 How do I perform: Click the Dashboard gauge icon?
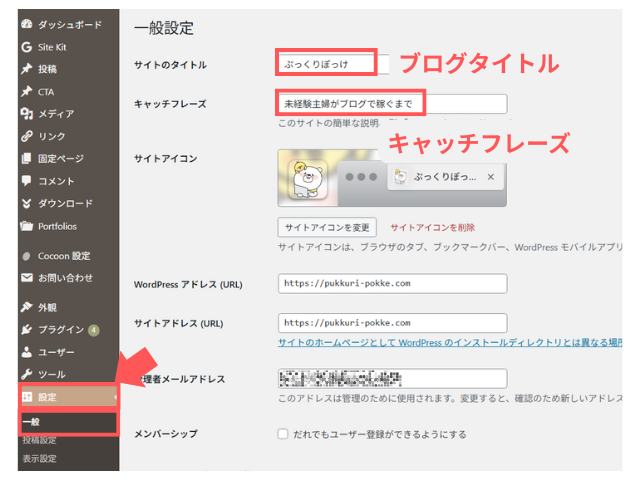(x=26, y=24)
